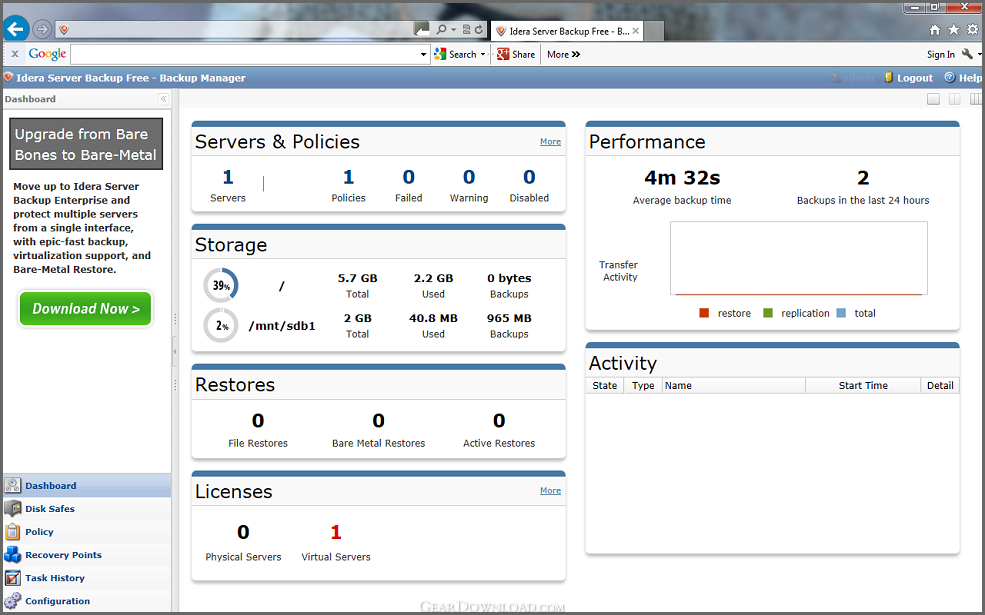Expand the Google toolbar More menu

[x=563, y=55]
